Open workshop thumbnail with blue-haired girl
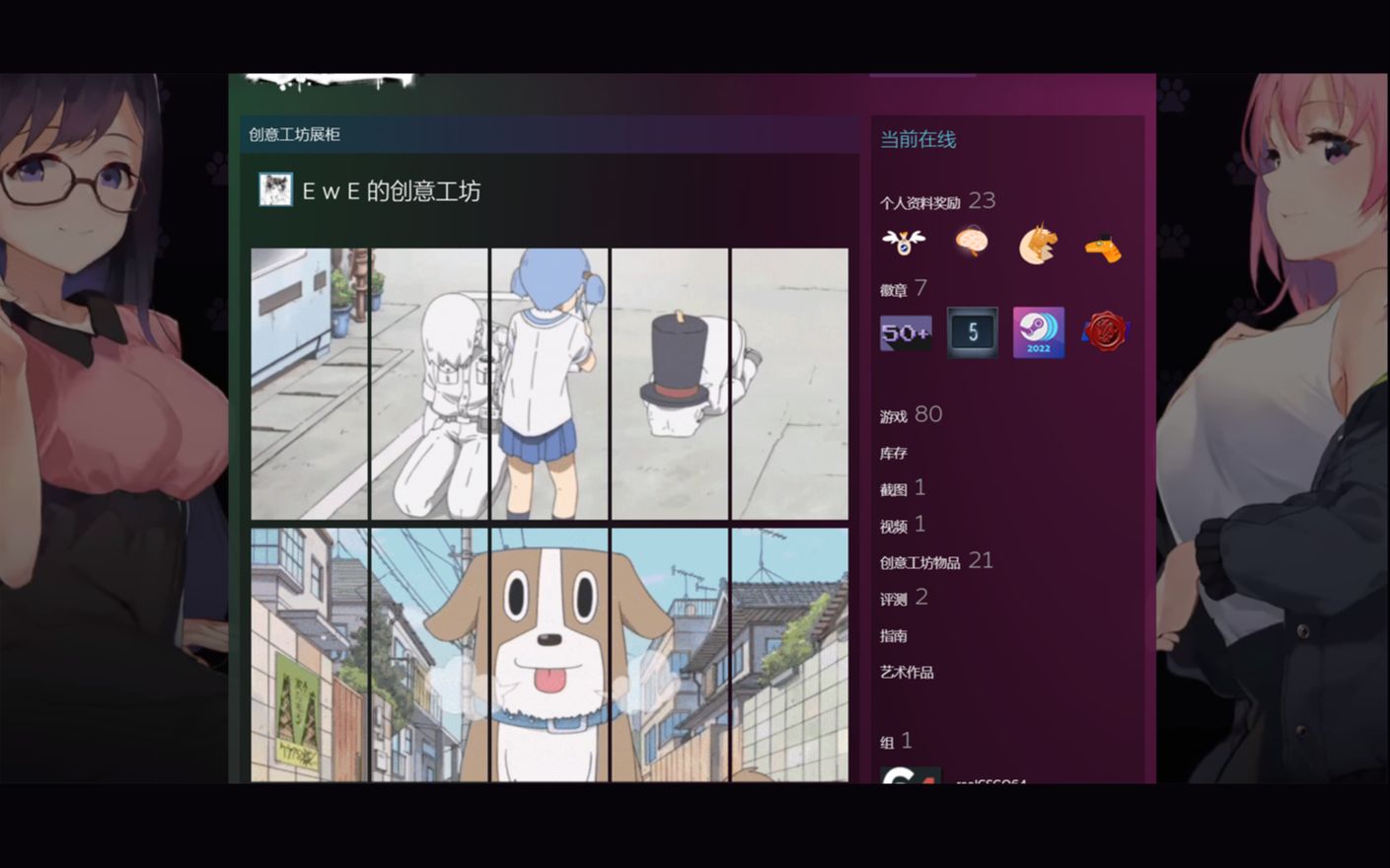The width and height of the screenshot is (1390, 868). click(x=549, y=384)
